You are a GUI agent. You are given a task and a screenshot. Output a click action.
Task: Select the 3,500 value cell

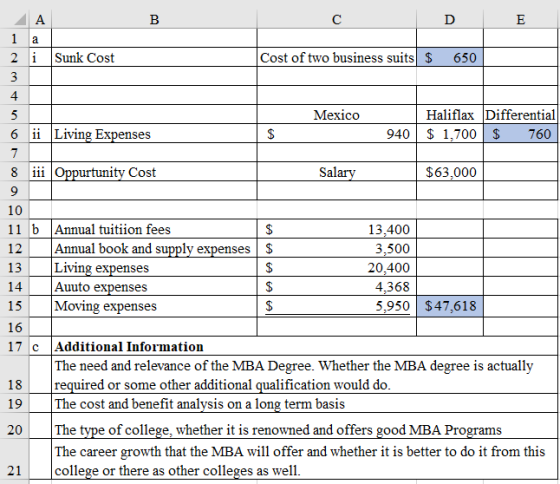click(x=336, y=248)
